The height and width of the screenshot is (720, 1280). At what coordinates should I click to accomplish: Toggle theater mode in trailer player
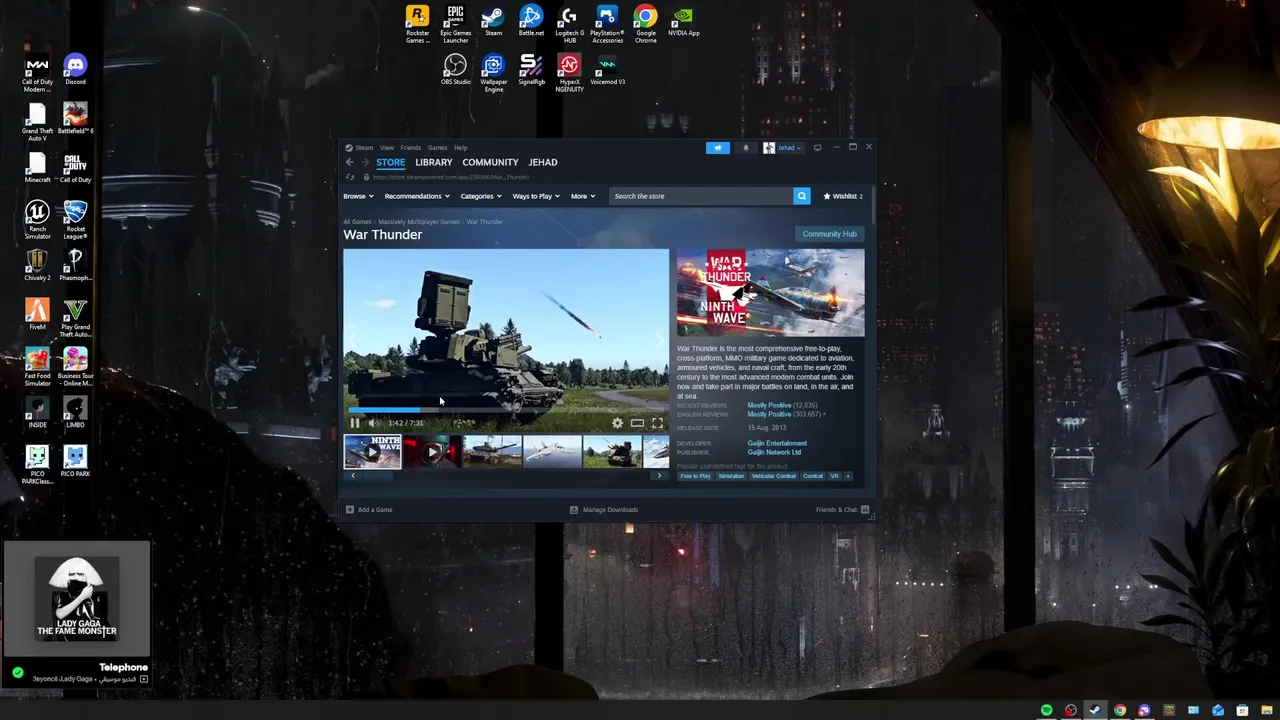click(637, 423)
